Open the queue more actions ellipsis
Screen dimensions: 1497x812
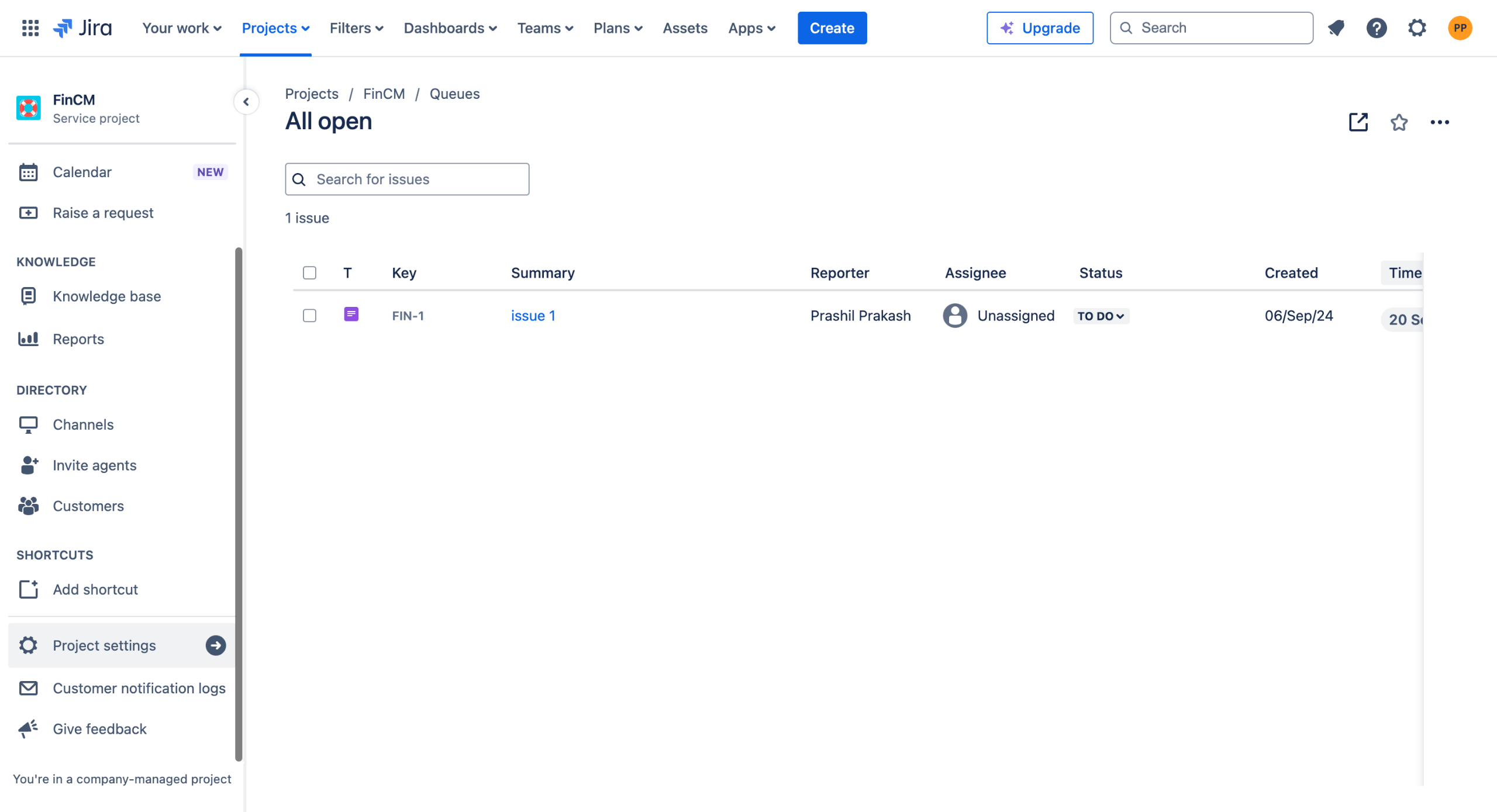1440,122
